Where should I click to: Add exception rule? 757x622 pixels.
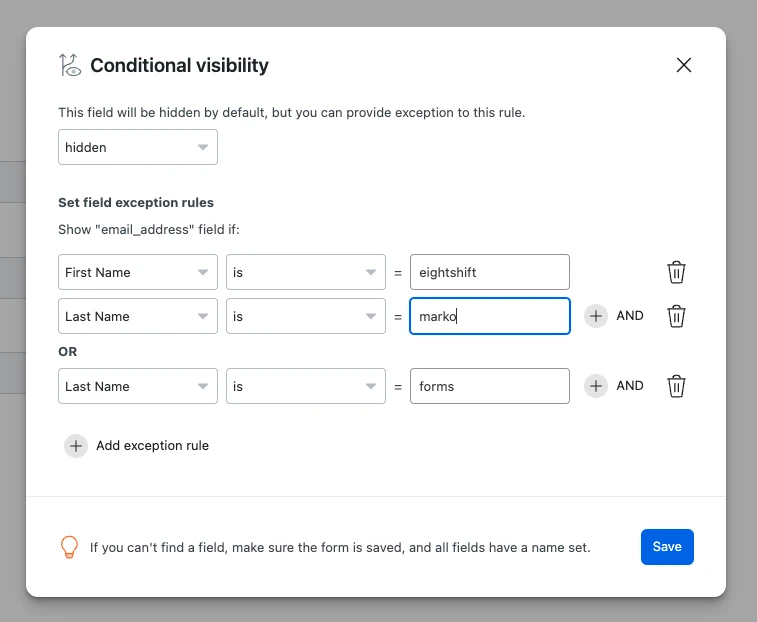(137, 446)
